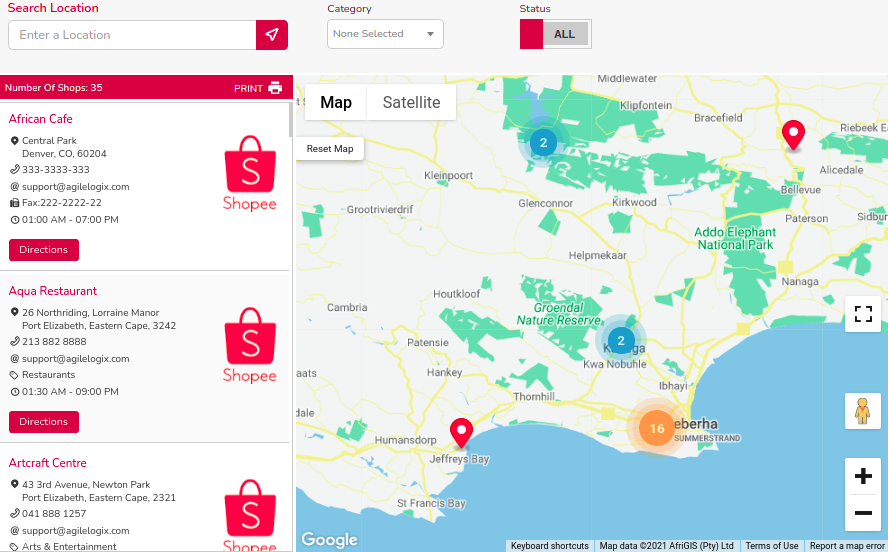Click Humansdorp town label on map
The width and height of the screenshot is (888, 552).
(405, 440)
